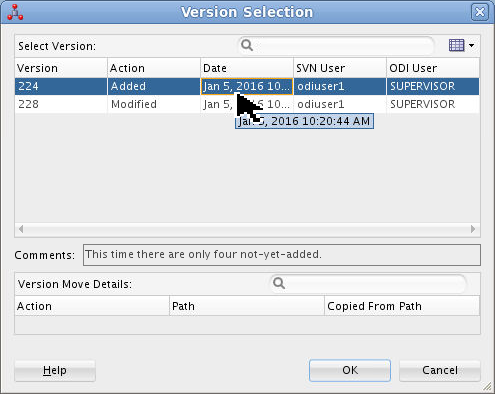Click the magnifier icon in Select Version search
This screenshot has width=495, height=394.
click(x=247, y=45)
